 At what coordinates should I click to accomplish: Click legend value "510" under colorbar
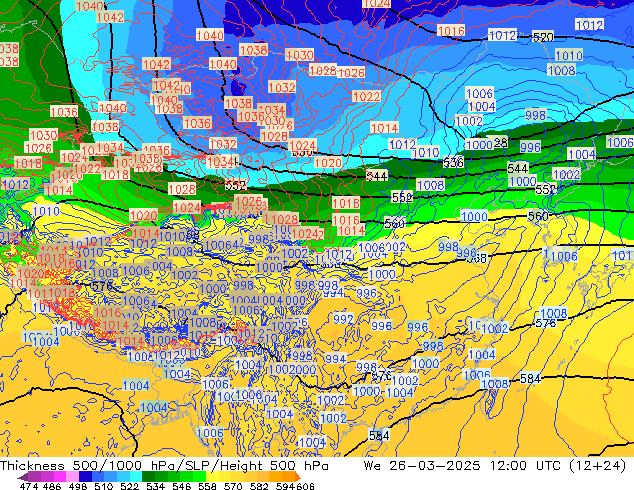[x=104, y=486]
